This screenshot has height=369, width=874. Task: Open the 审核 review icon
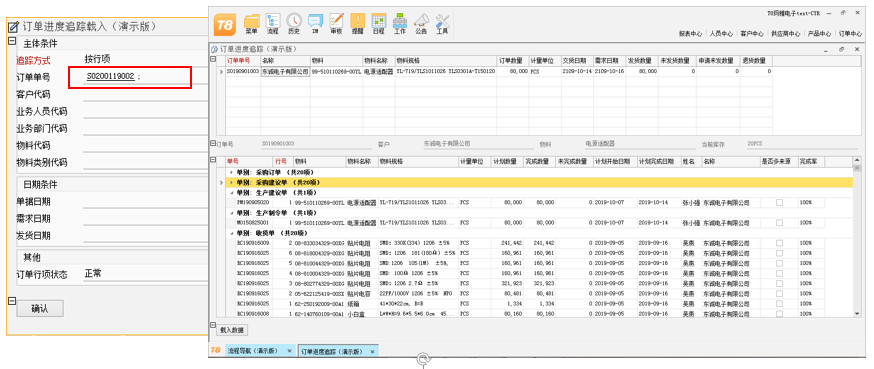pyautogui.click(x=336, y=23)
